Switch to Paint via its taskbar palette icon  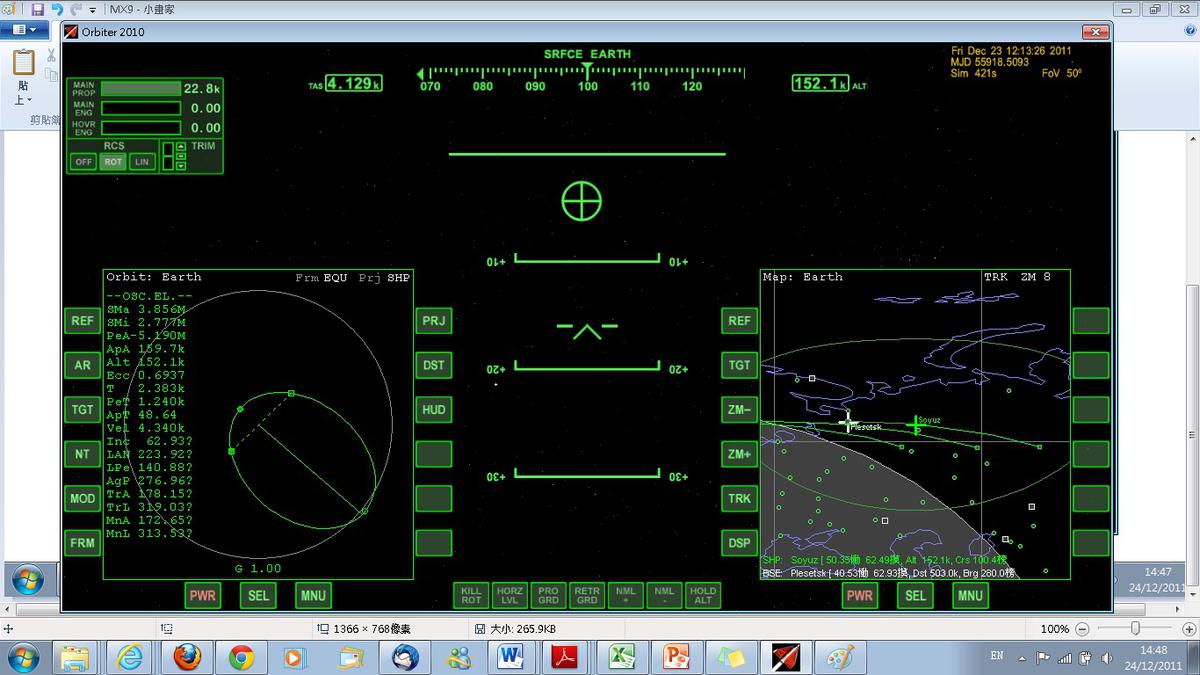(840, 657)
